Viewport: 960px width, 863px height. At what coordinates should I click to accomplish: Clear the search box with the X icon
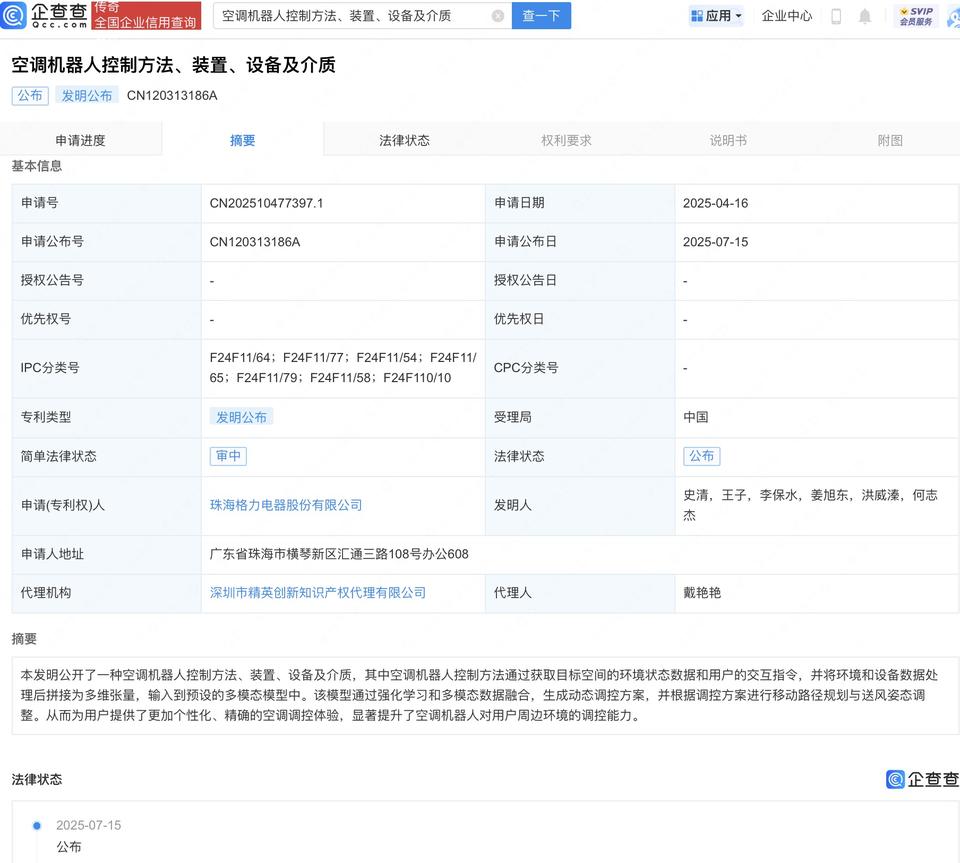pyautogui.click(x=498, y=16)
